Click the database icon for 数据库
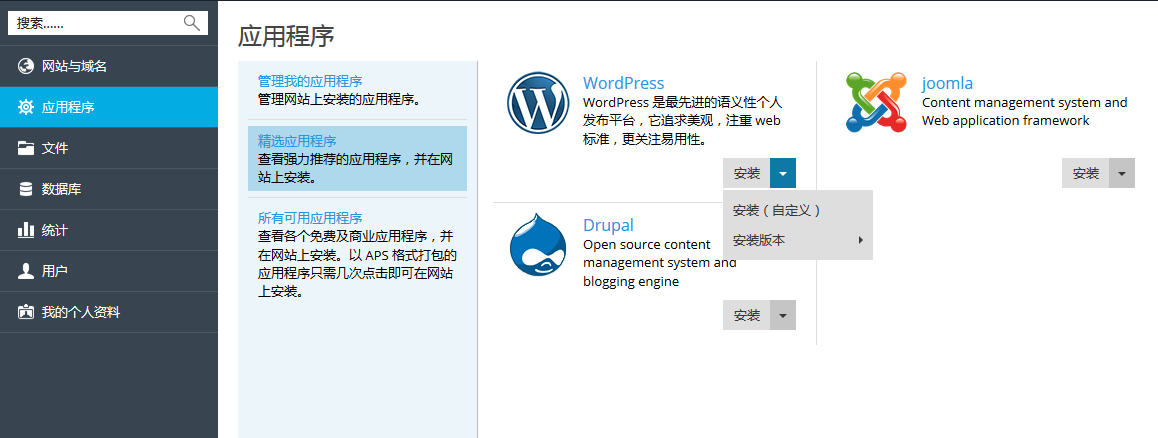Viewport: 1158px width, 438px height. (26, 189)
